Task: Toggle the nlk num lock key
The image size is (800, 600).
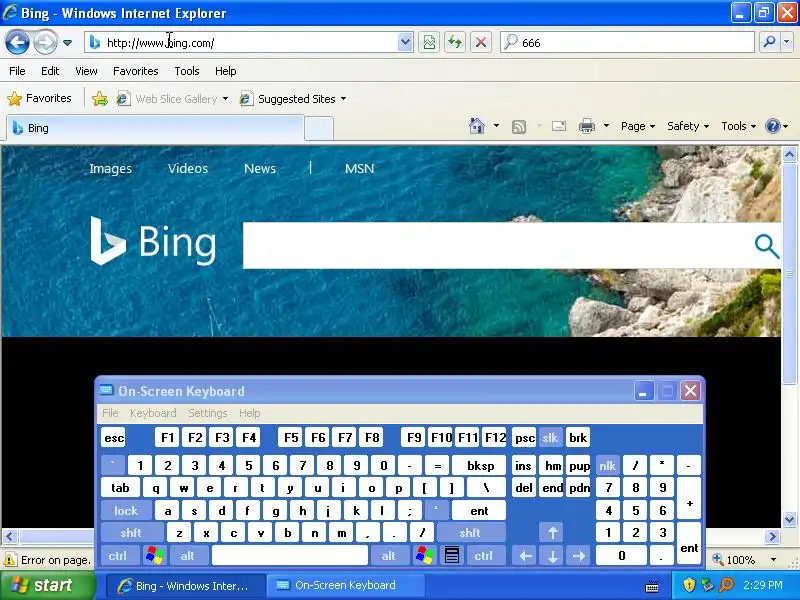Action: (x=607, y=466)
